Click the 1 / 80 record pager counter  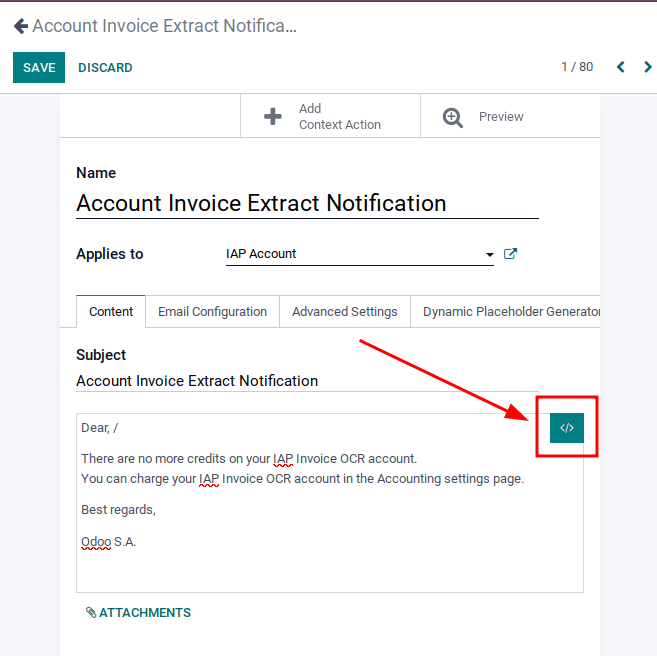[577, 67]
